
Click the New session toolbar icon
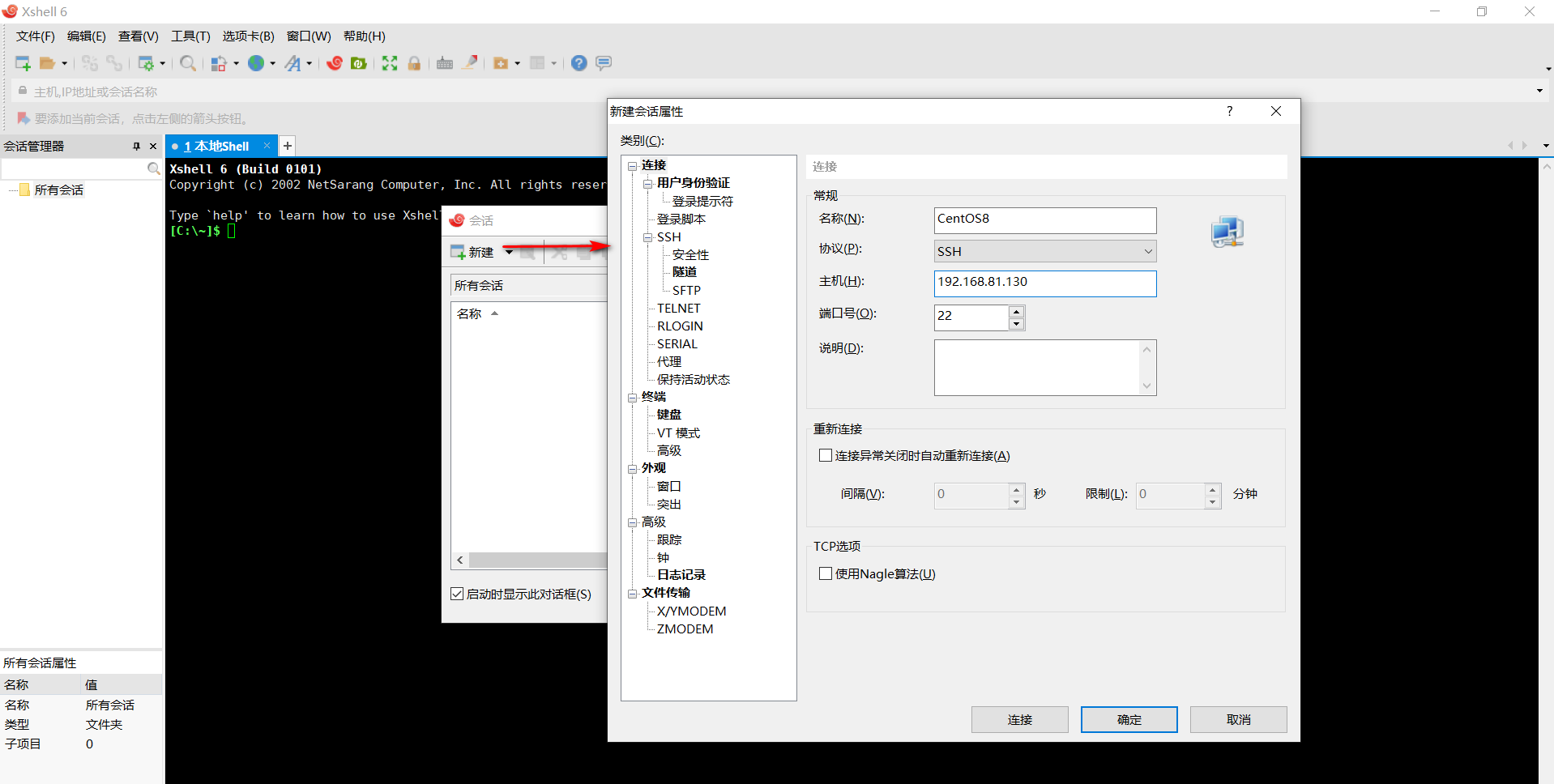point(23,63)
